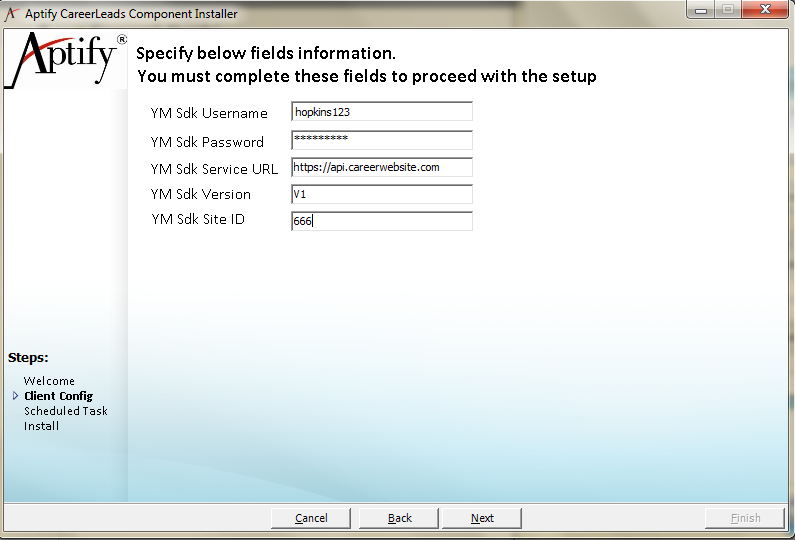Image resolution: width=795 pixels, height=540 pixels.
Task: Click the 'Steps:' heading
Action: [28, 357]
